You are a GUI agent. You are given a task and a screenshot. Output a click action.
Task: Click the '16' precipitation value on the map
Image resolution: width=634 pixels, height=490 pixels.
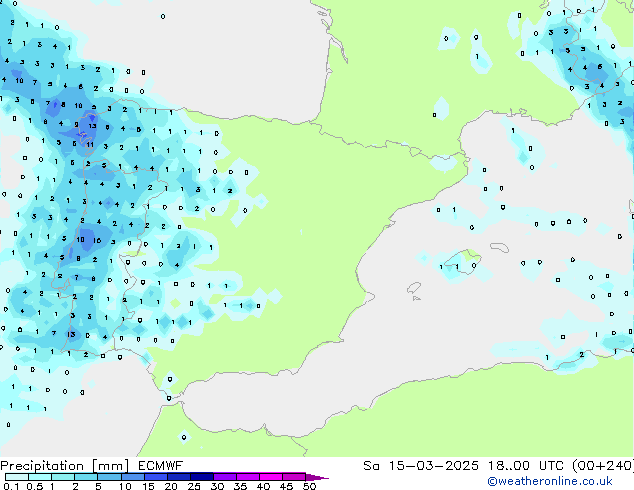[97, 241]
